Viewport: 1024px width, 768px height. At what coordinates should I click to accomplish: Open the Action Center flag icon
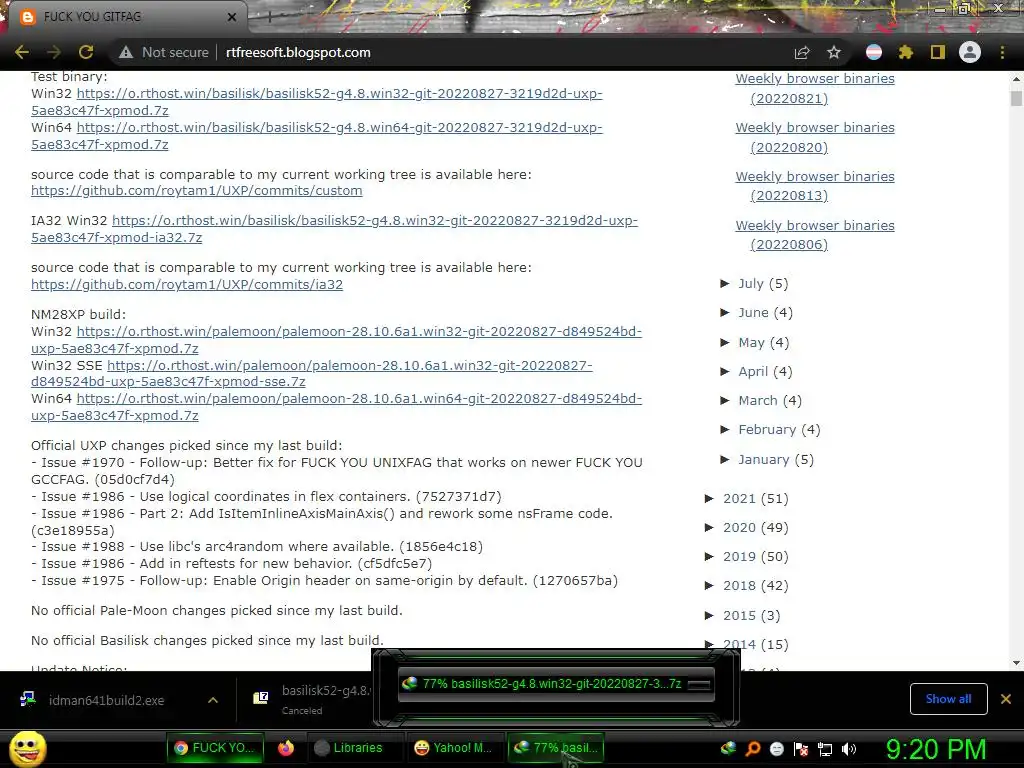801,749
